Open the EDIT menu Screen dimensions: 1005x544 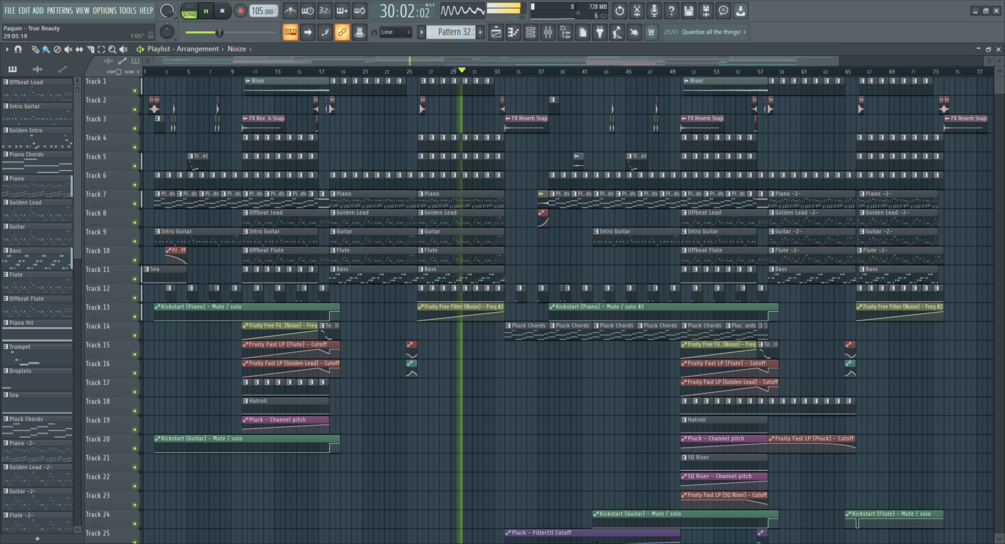click(x=24, y=10)
